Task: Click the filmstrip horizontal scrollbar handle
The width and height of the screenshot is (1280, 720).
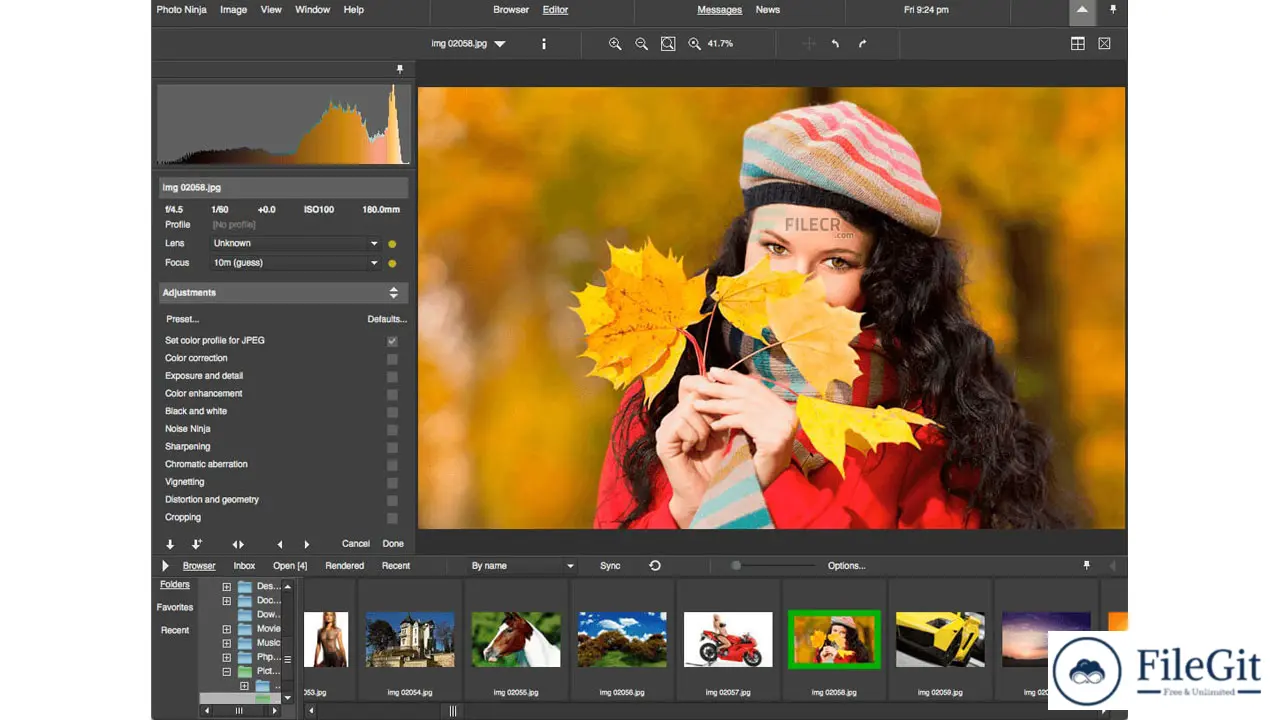Action: click(453, 711)
